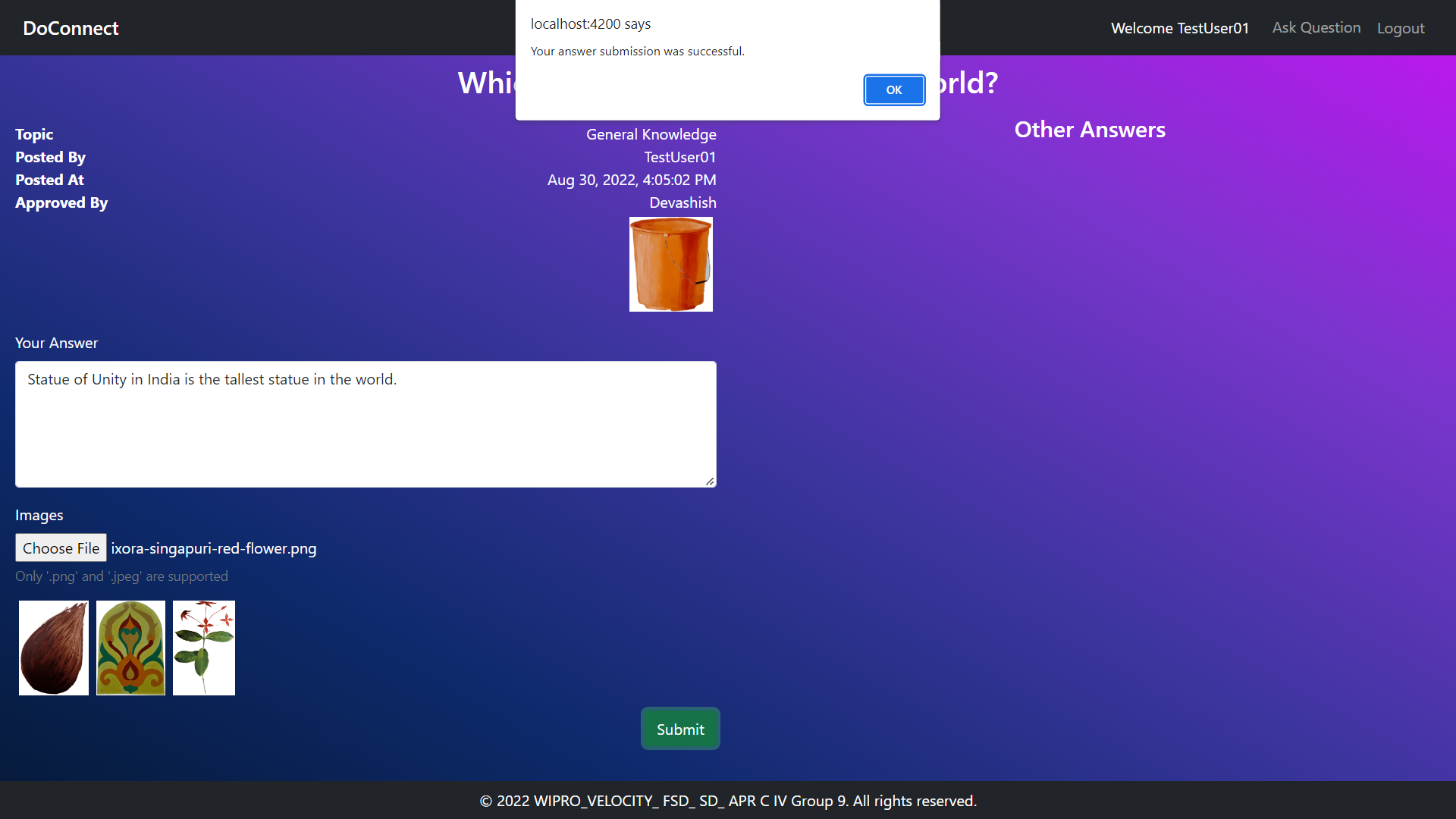Click the General Knowledge topic label
Image resolution: width=1456 pixels, height=819 pixels.
tap(651, 133)
